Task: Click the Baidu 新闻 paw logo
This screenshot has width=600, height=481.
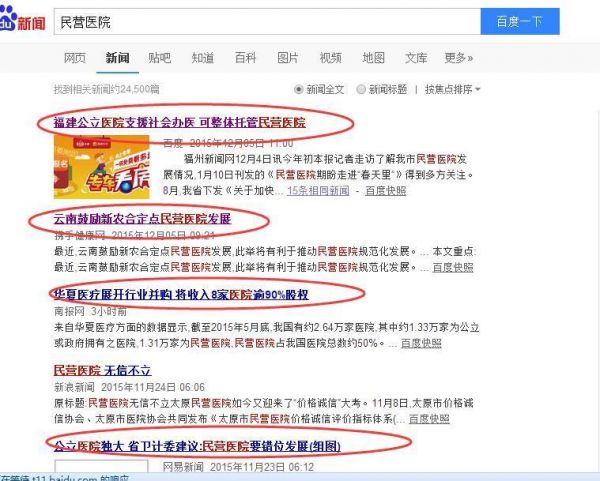Action: [23, 19]
